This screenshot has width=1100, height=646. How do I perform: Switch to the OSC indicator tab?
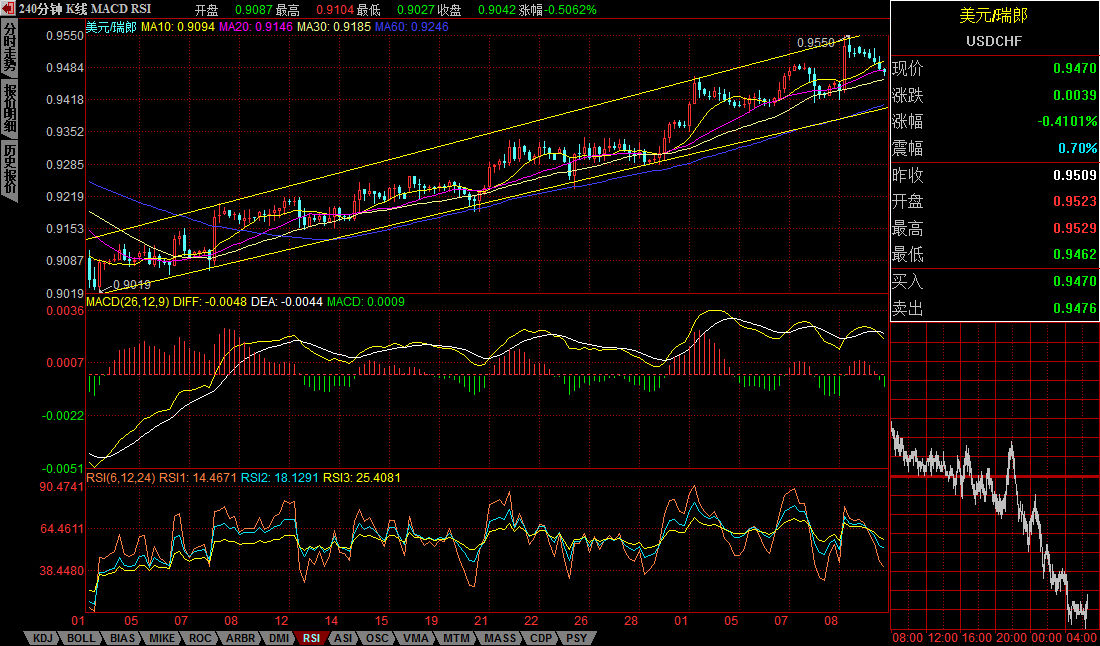[x=379, y=638]
